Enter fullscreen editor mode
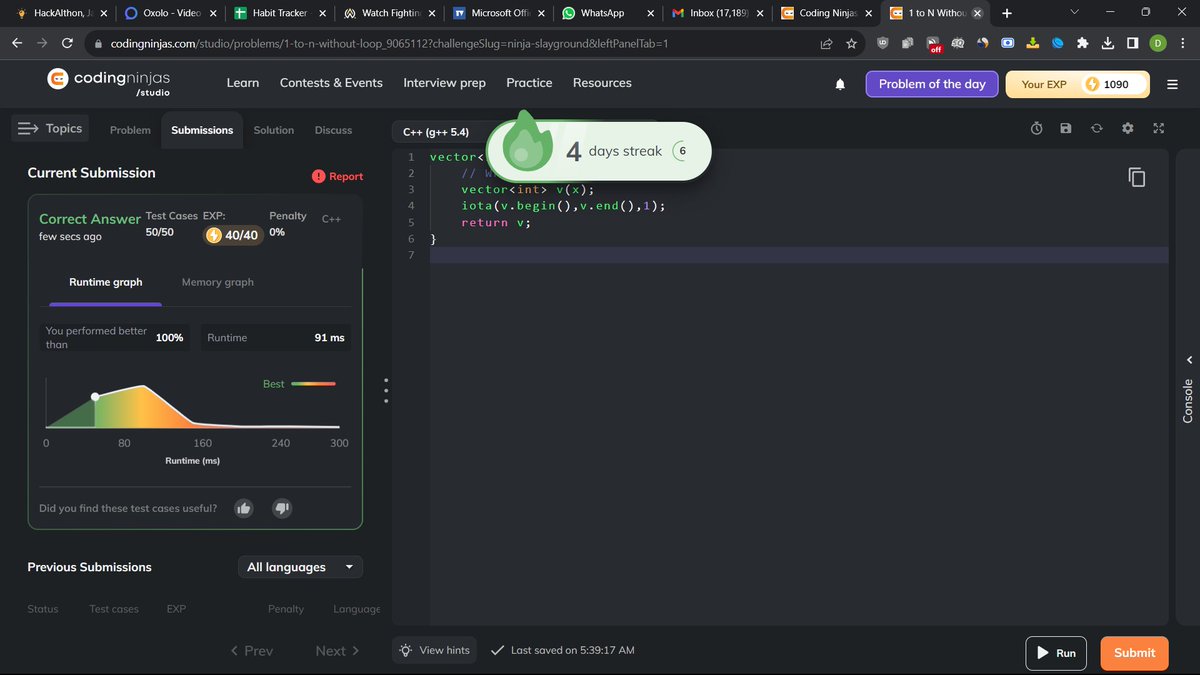 click(x=1158, y=128)
